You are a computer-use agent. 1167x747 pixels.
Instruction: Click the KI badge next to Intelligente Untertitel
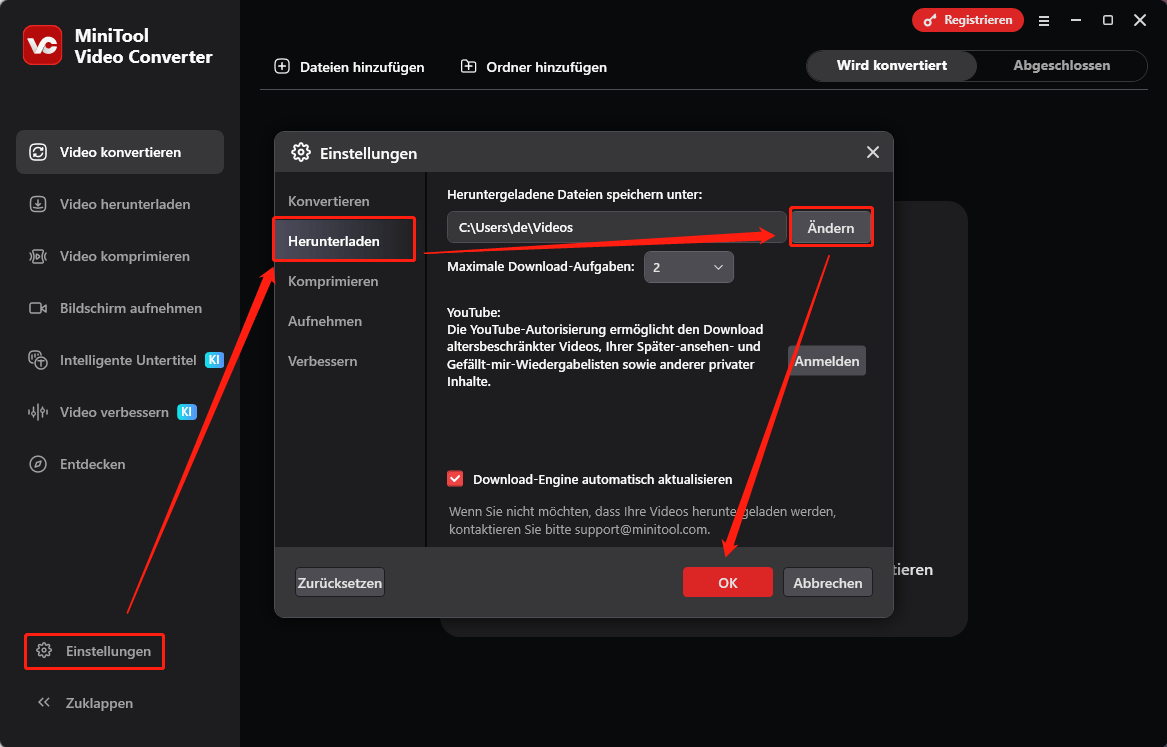click(214, 360)
